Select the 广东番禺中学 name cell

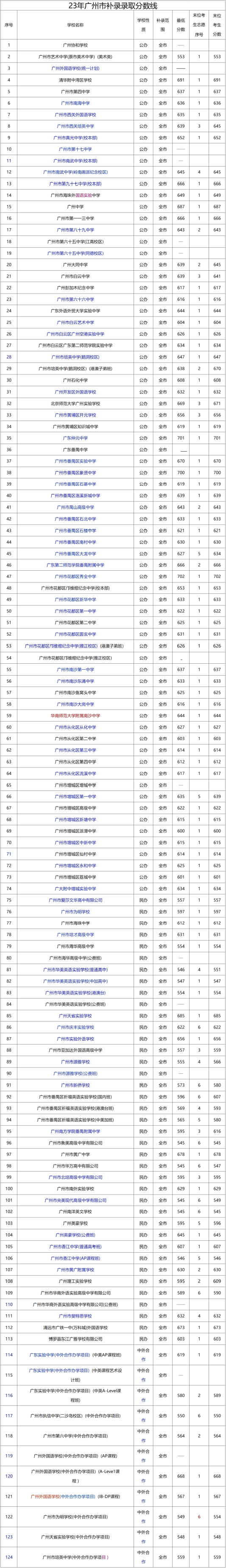tap(75, 450)
